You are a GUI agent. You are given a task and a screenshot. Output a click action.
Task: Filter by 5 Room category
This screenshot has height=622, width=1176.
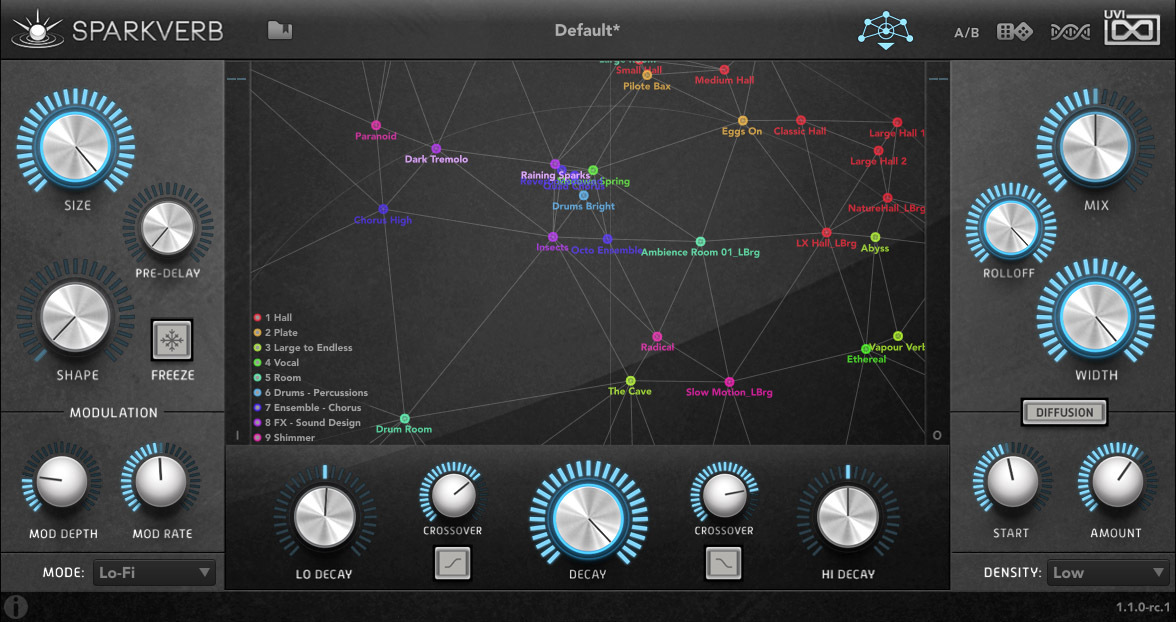278,377
